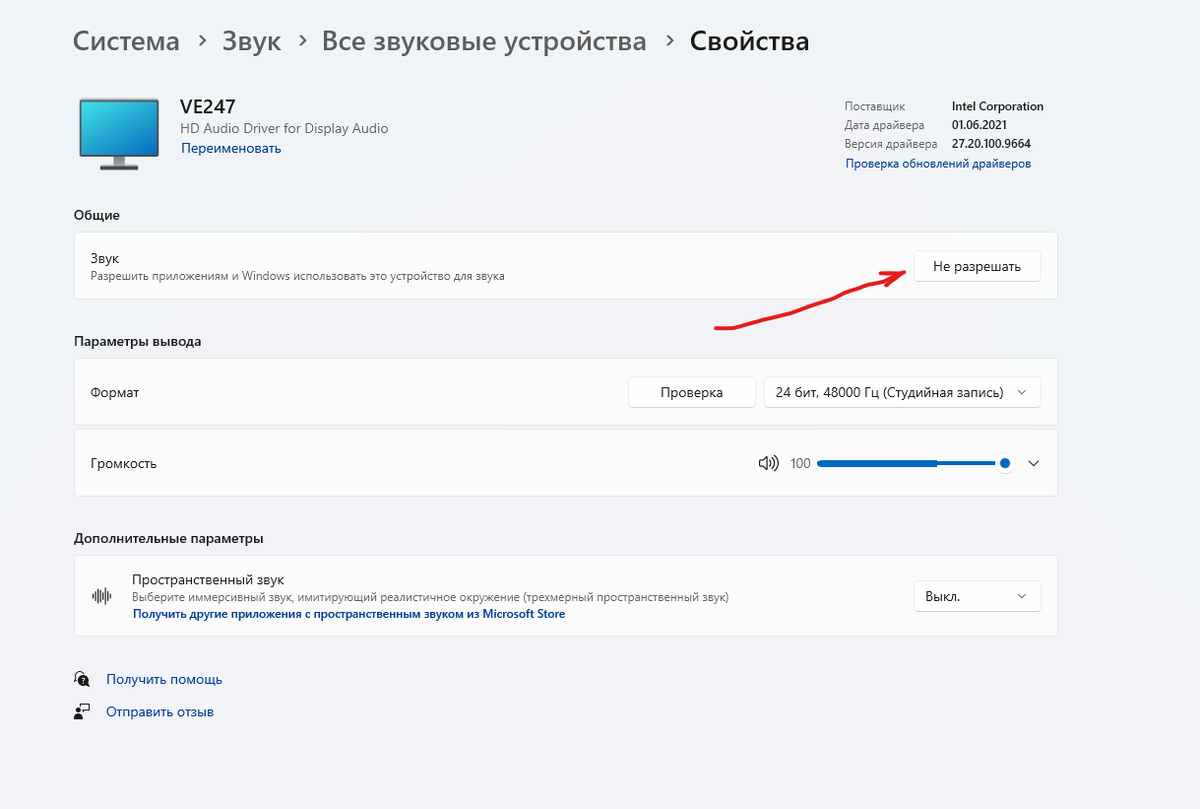The height and width of the screenshot is (809, 1200).
Task: Open Проверка обновлений драйверов link
Action: pyautogui.click(x=938, y=162)
